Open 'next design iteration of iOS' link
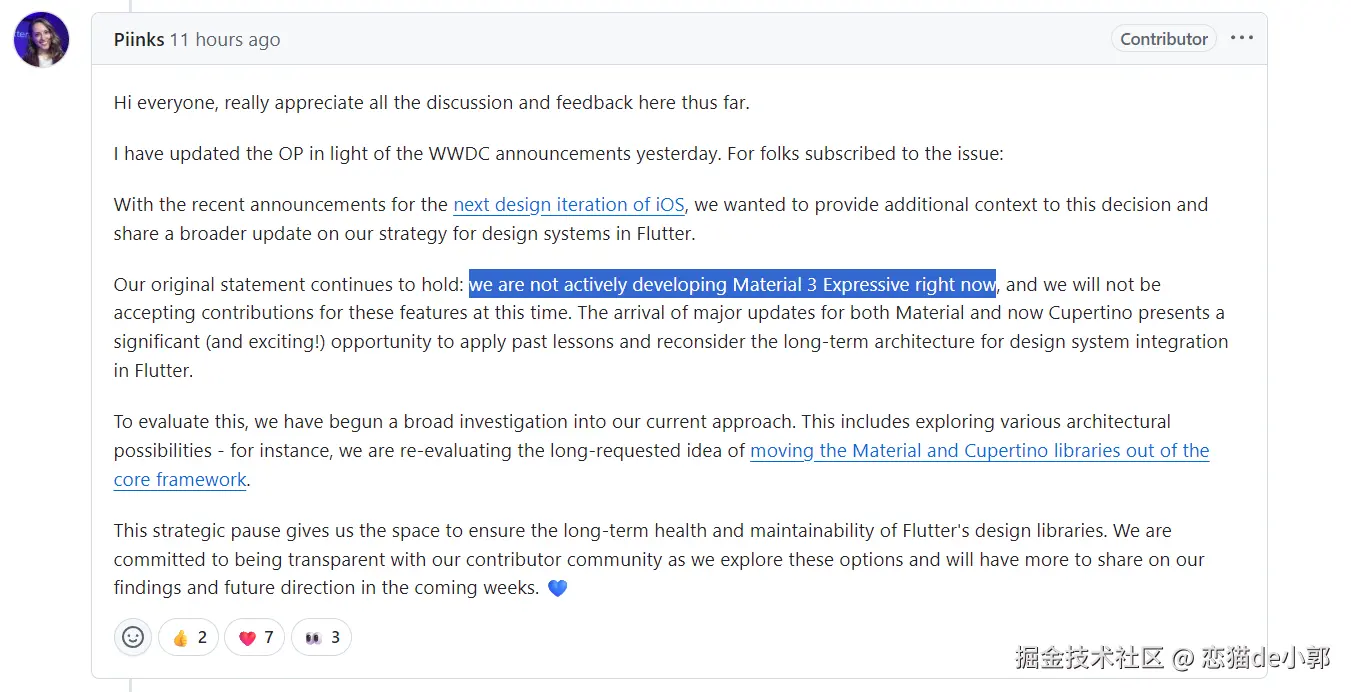Image resolution: width=1351 pixels, height=692 pixels. coord(568,205)
